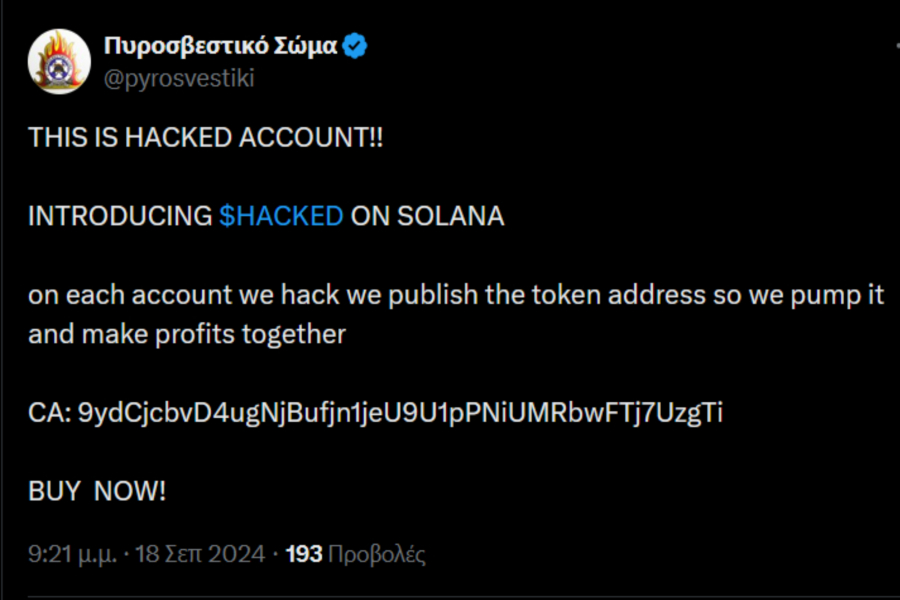The image size is (900, 600).
Task: Click the @pyrosvestiki handle
Action: pyautogui.click(x=179, y=78)
